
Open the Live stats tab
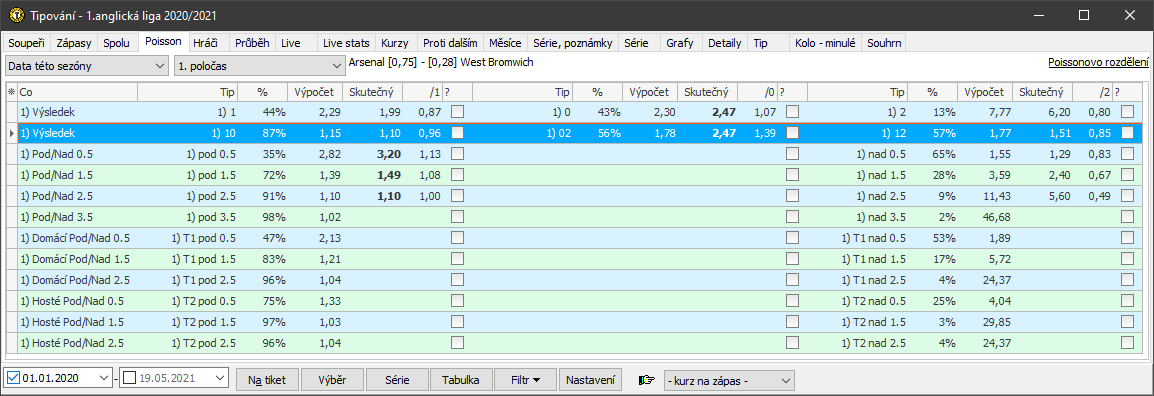coord(347,43)
